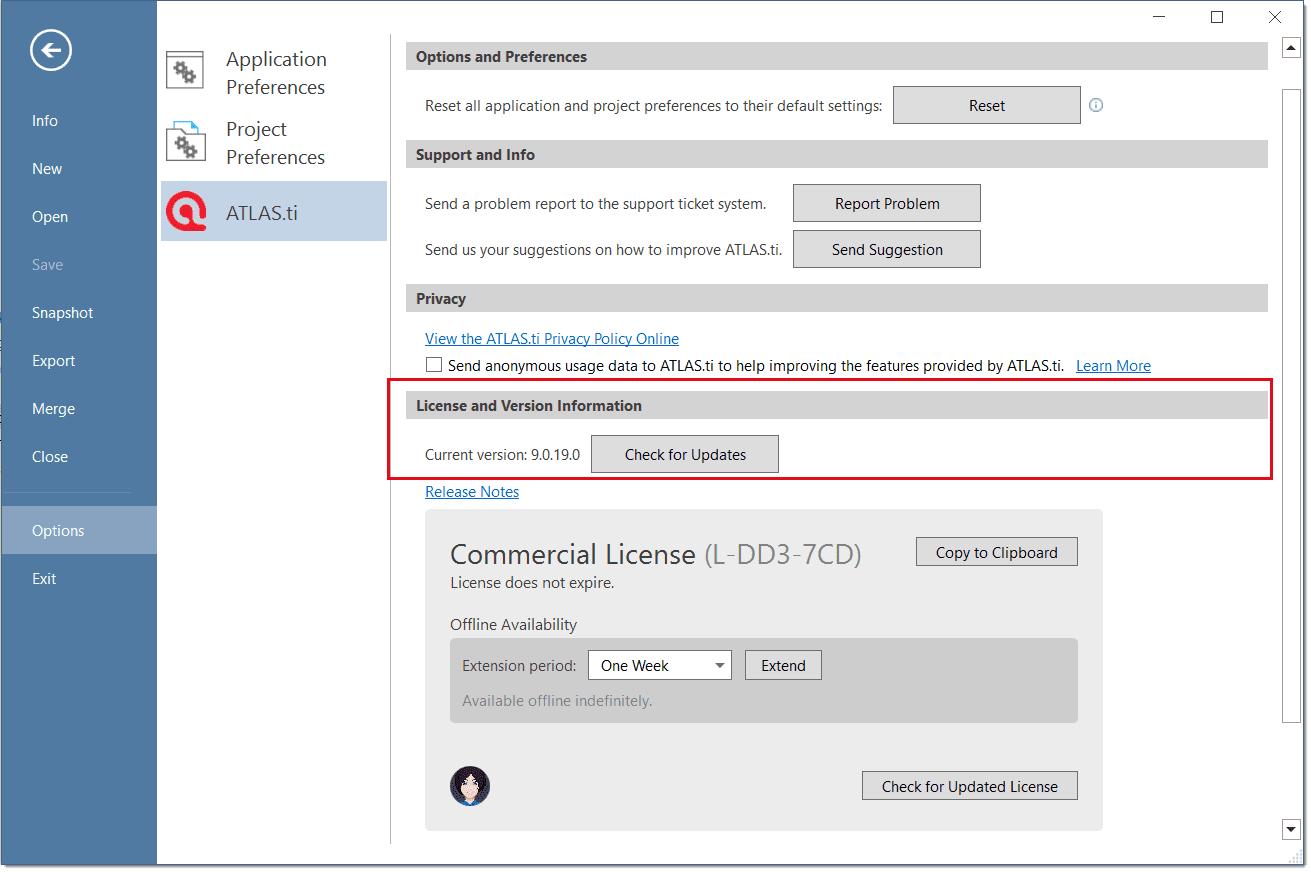This screenshot has width=1311, height=872.
Task: Click the vertical scrollbar thumb
Action: point(1290,404)
